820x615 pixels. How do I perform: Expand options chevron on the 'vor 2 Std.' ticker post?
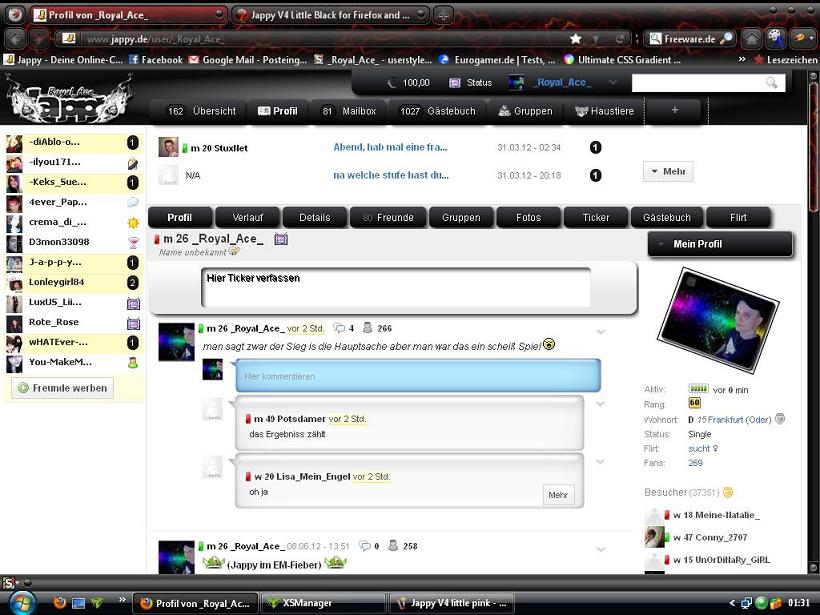click(601, 332)
